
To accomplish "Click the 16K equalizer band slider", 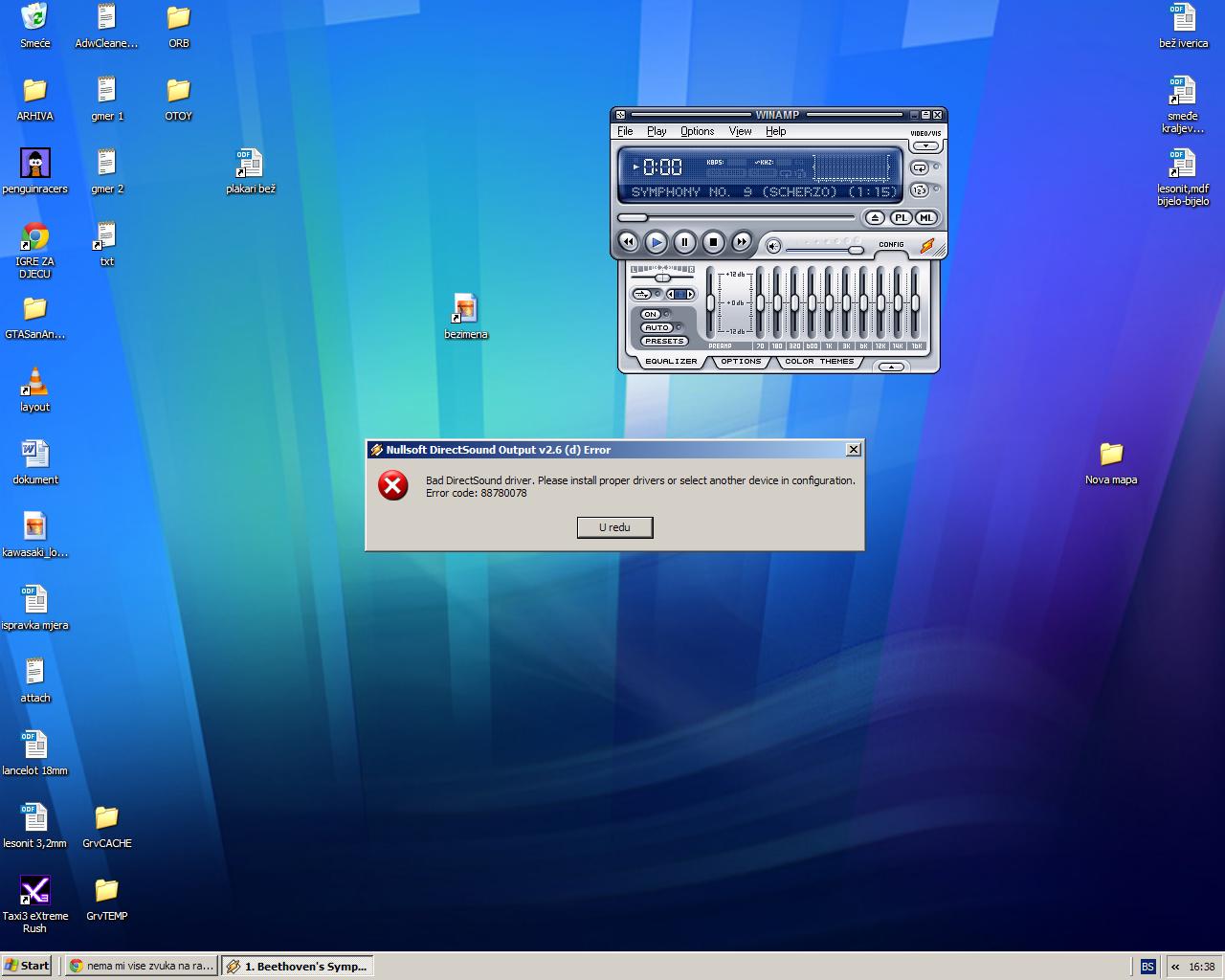I will pos(915,302).
